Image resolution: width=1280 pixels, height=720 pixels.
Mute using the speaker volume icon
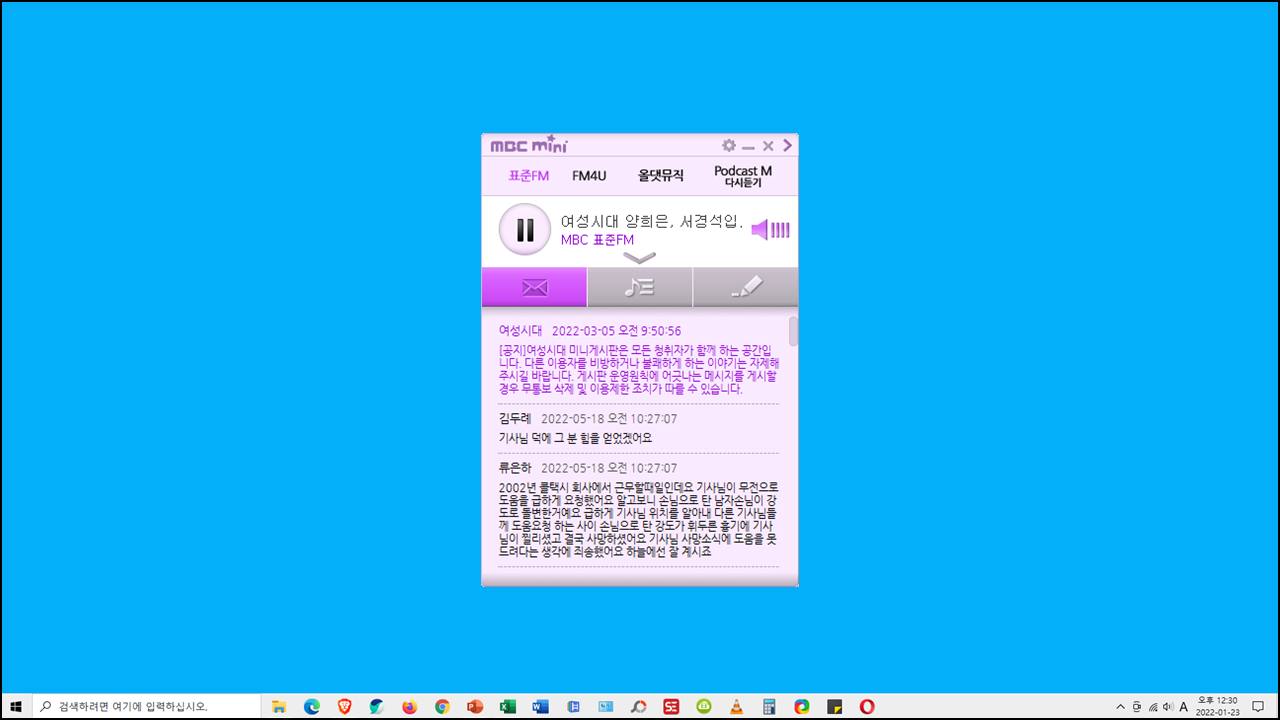tap(760, 230)
